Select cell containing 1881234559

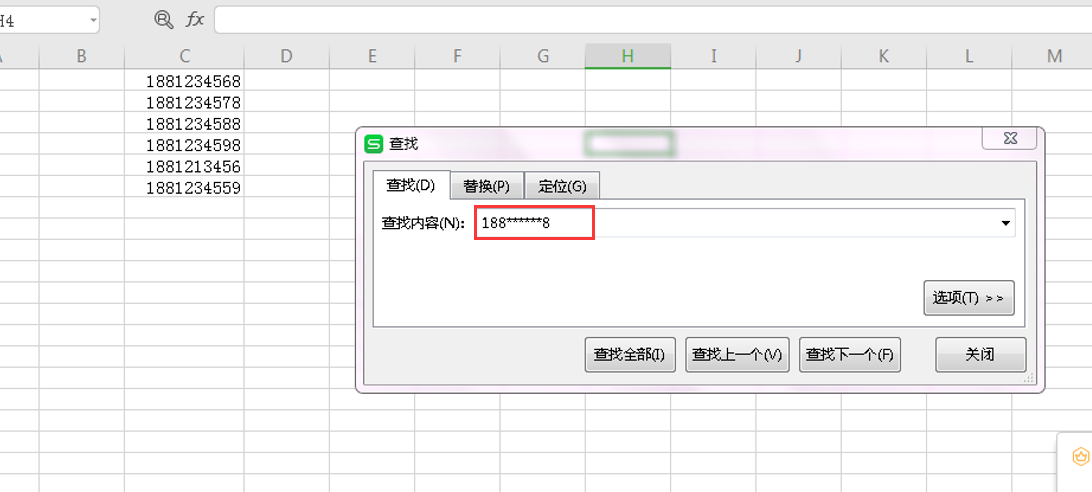[184, 187]
